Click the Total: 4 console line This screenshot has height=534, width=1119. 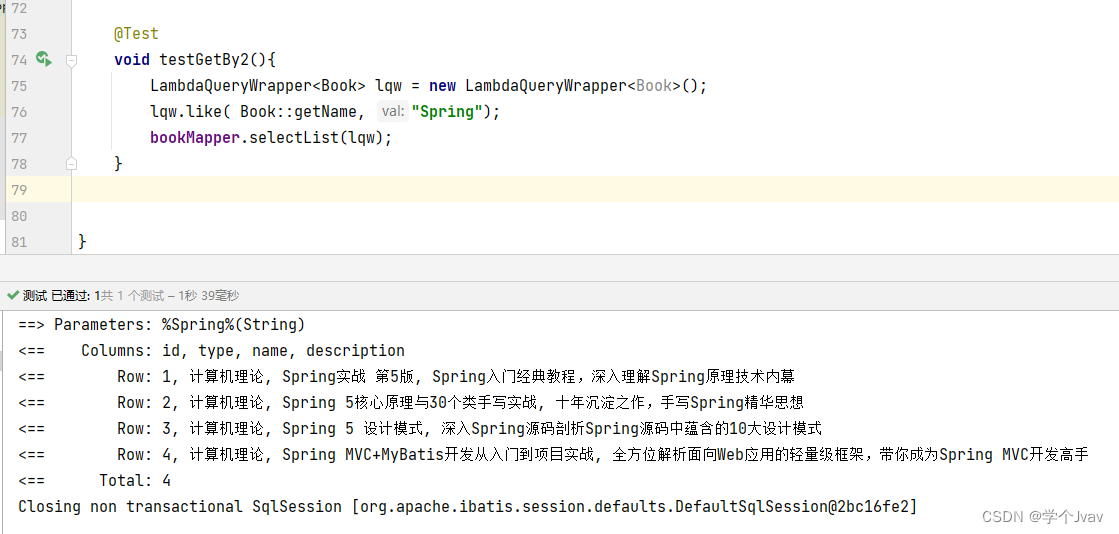pyautogui.click(x=135, y=481)
